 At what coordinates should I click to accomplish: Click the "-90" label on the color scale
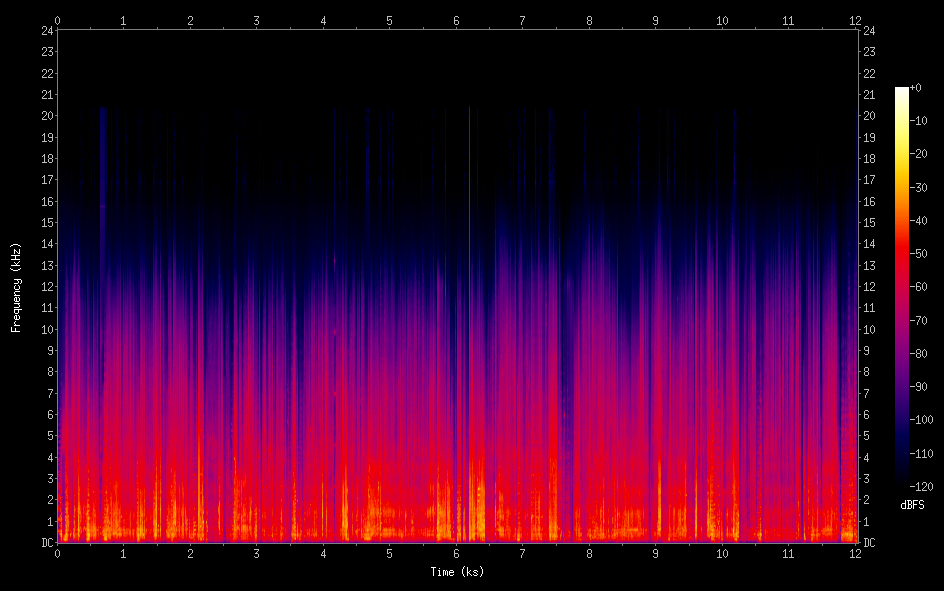(918, 386)
